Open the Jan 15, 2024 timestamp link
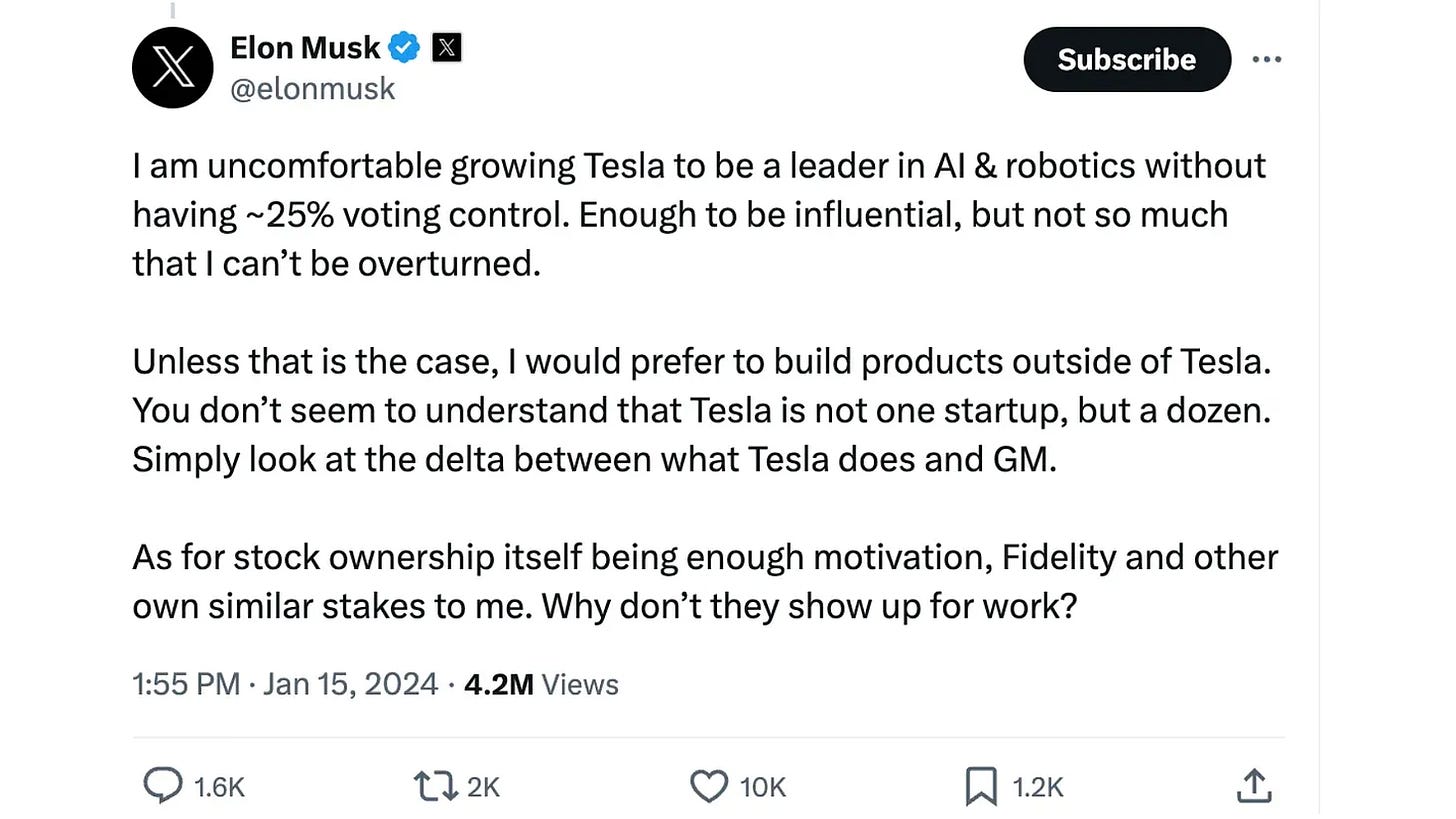This screenshot has height=819, width=1456. [350, 684]
